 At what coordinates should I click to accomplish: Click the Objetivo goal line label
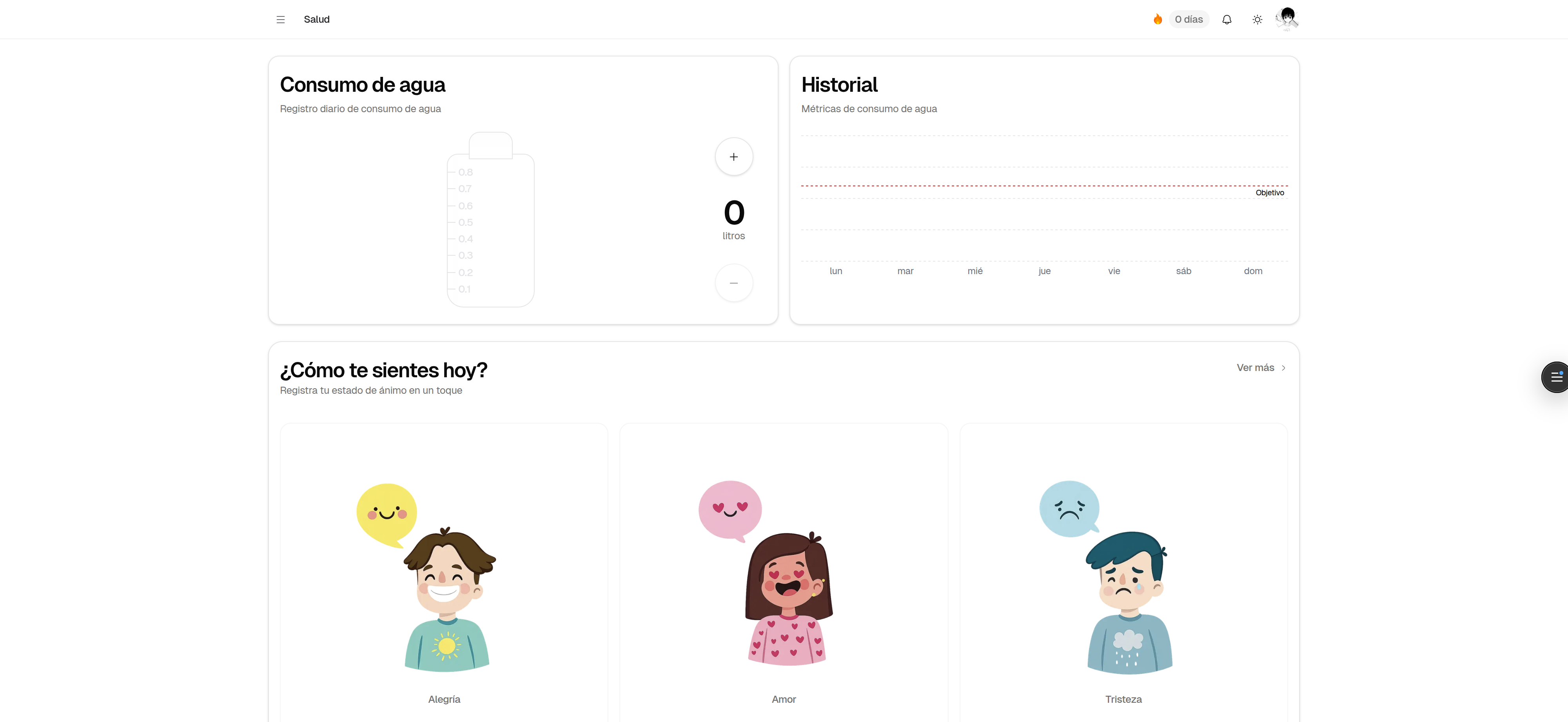[1270, 193]
